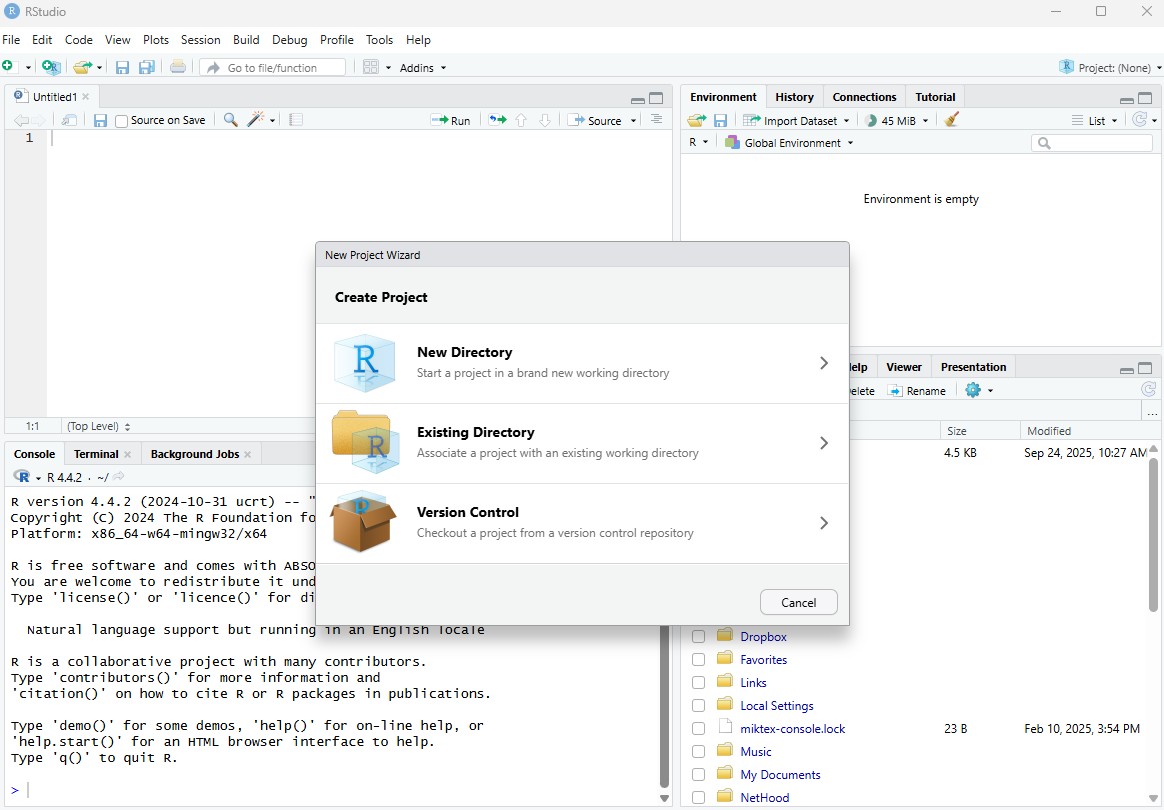The image size is (1164, 810).
Task: Choose New Directory project option
Action: 581,363
